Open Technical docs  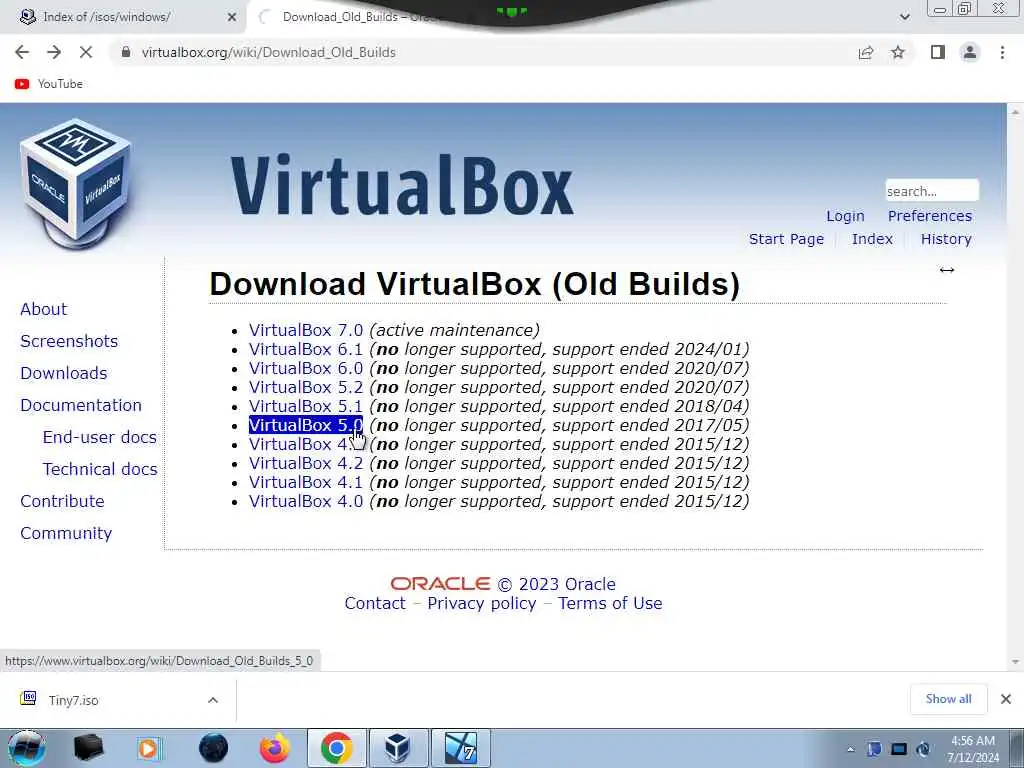tap(100, 469)
